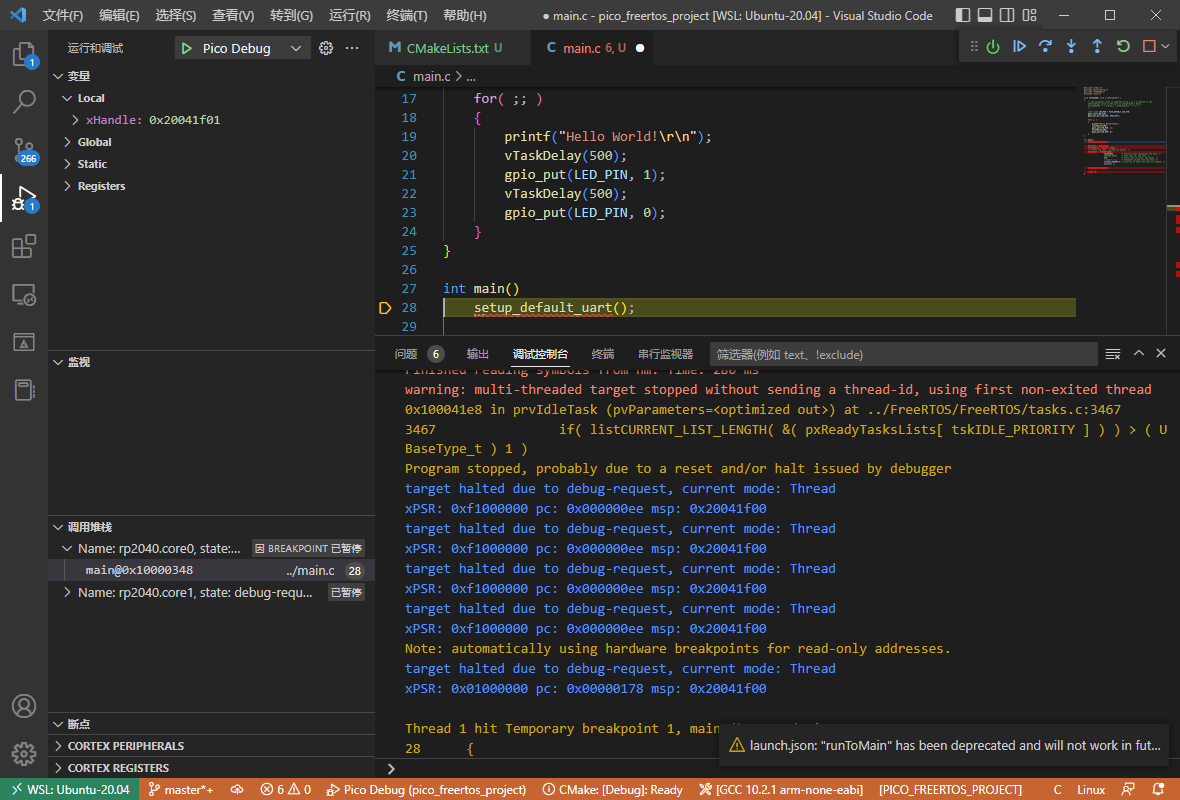Expand the Registers scope
1180x800 pixels.
(x=67, y=186)
